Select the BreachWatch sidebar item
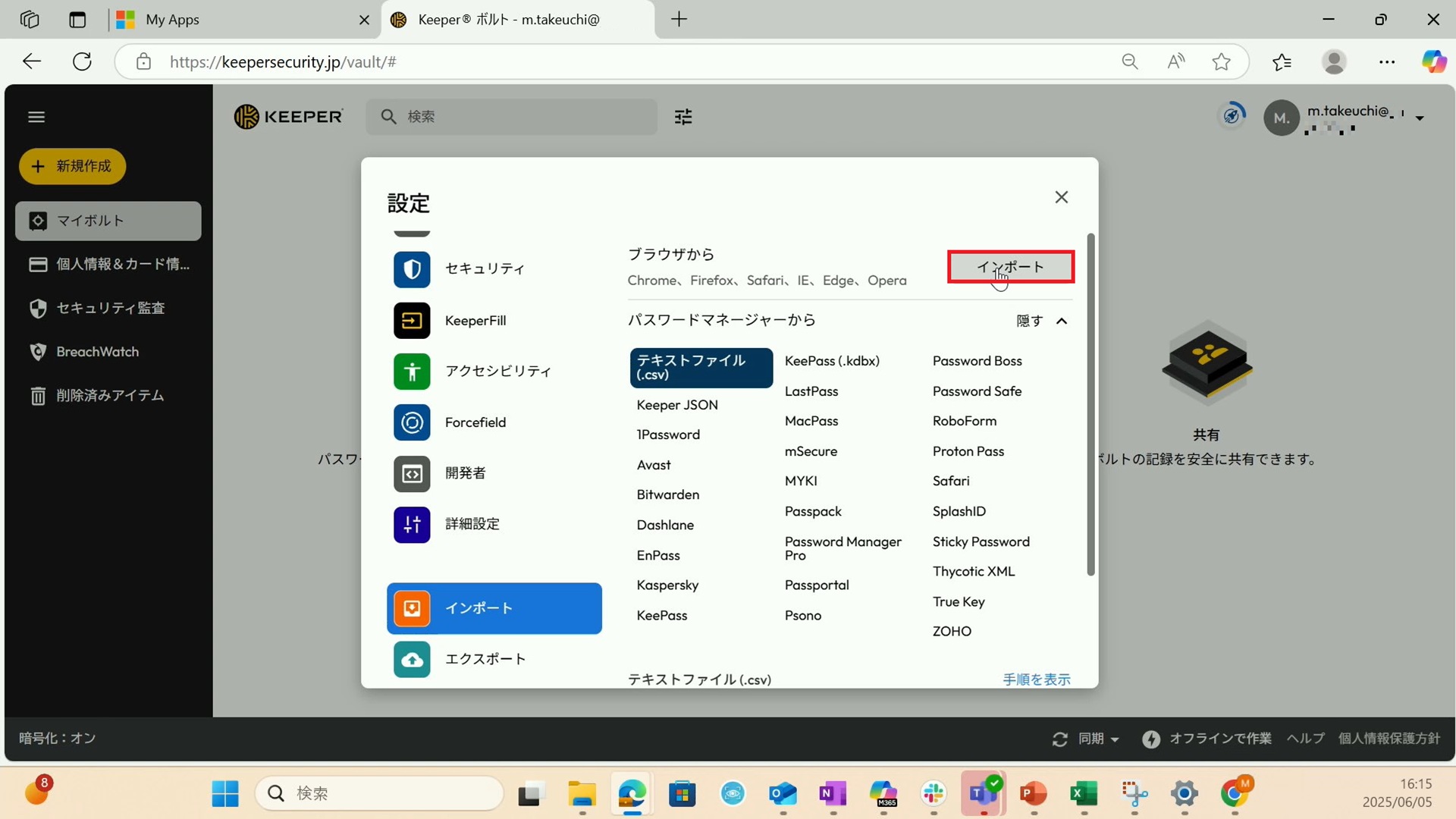 click(97, 352)
